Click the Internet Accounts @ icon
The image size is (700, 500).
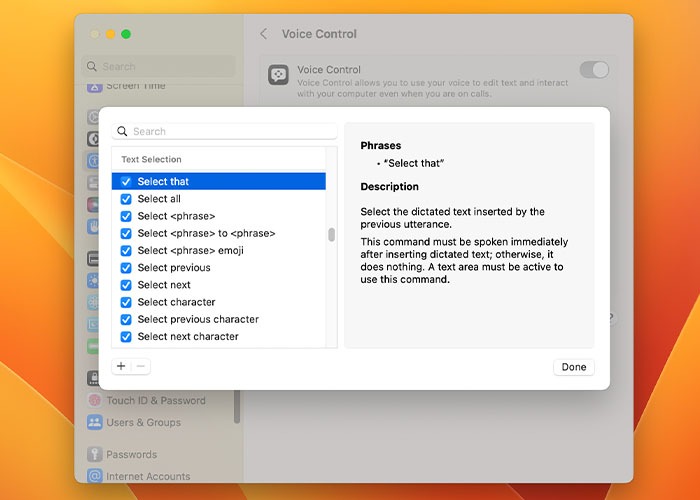(x=95, y=476)
